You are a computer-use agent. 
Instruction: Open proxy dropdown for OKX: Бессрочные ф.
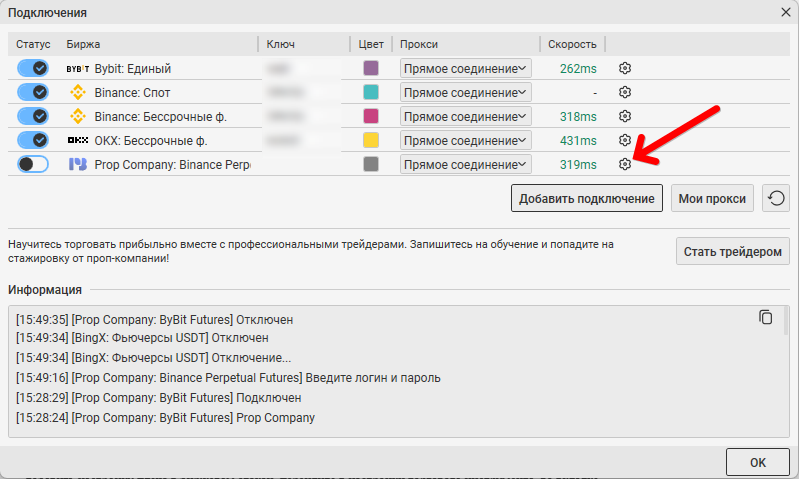(x=466, y=140)
